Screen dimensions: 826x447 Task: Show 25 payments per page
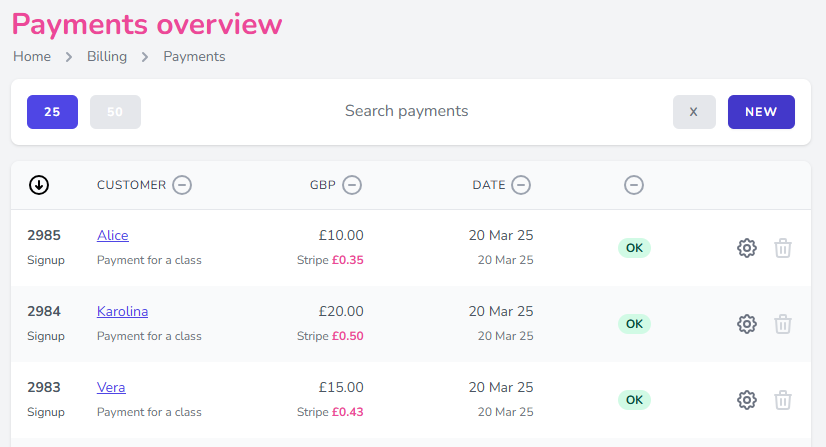52,112
